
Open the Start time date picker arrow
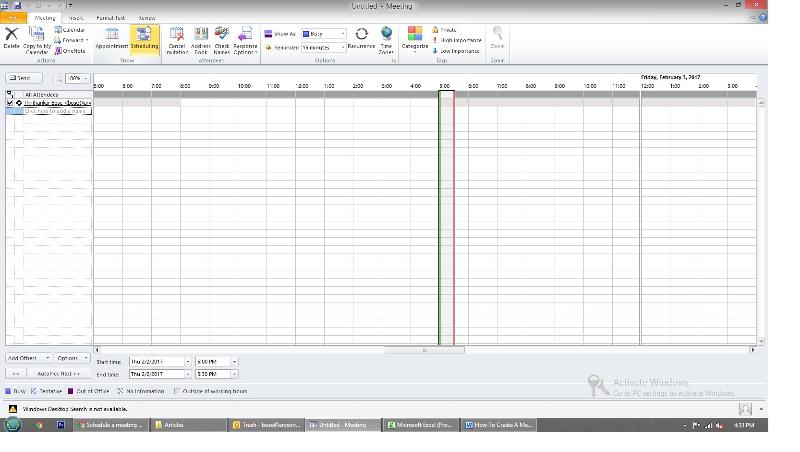[188, 361]
